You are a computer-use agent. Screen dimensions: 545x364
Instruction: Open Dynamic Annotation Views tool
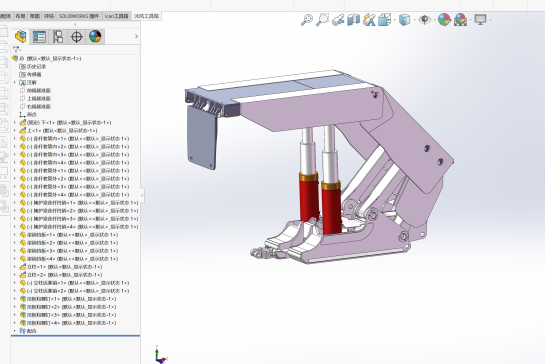pos(369,20)
